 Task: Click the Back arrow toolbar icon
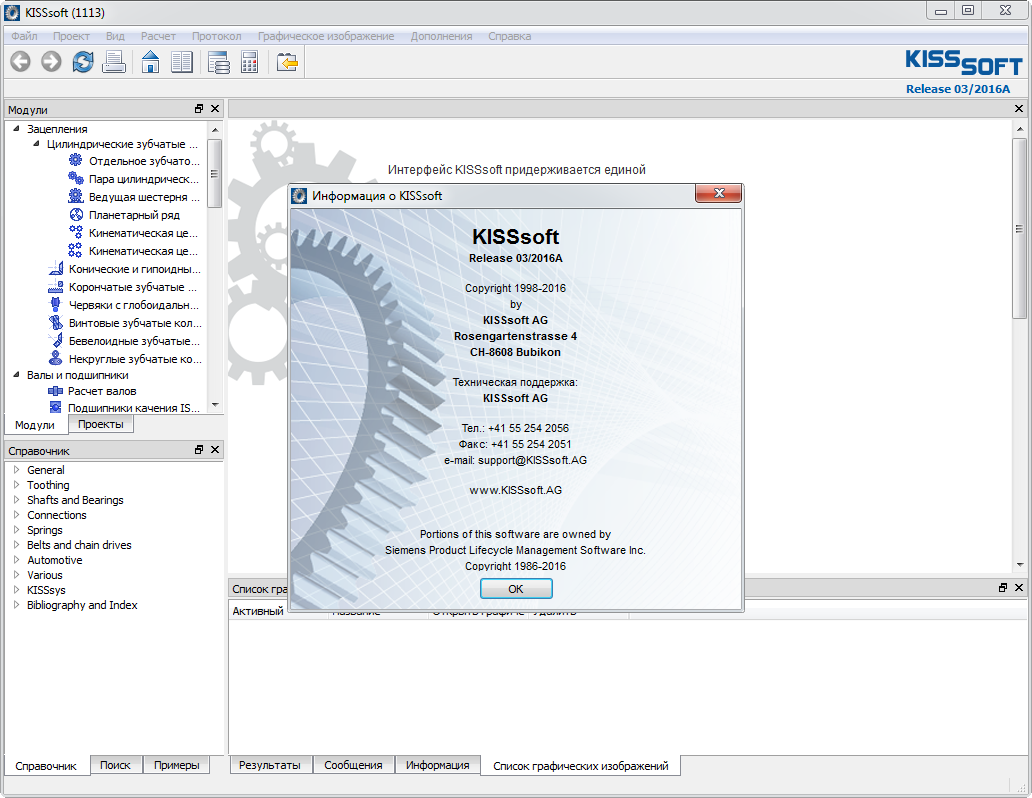pyautogui.click(x=20, y=62)
